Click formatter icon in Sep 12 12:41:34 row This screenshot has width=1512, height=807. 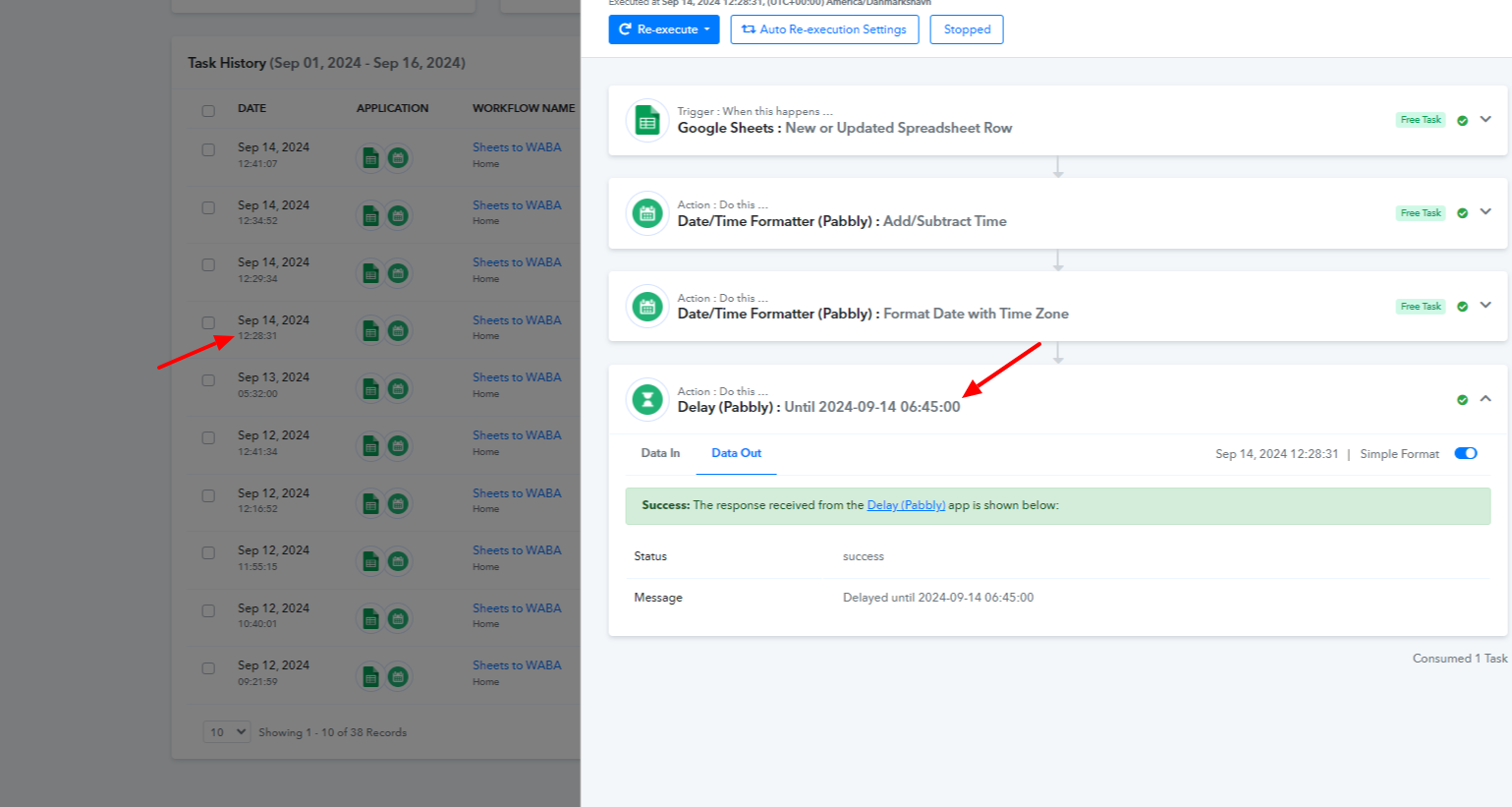(398, 445)
